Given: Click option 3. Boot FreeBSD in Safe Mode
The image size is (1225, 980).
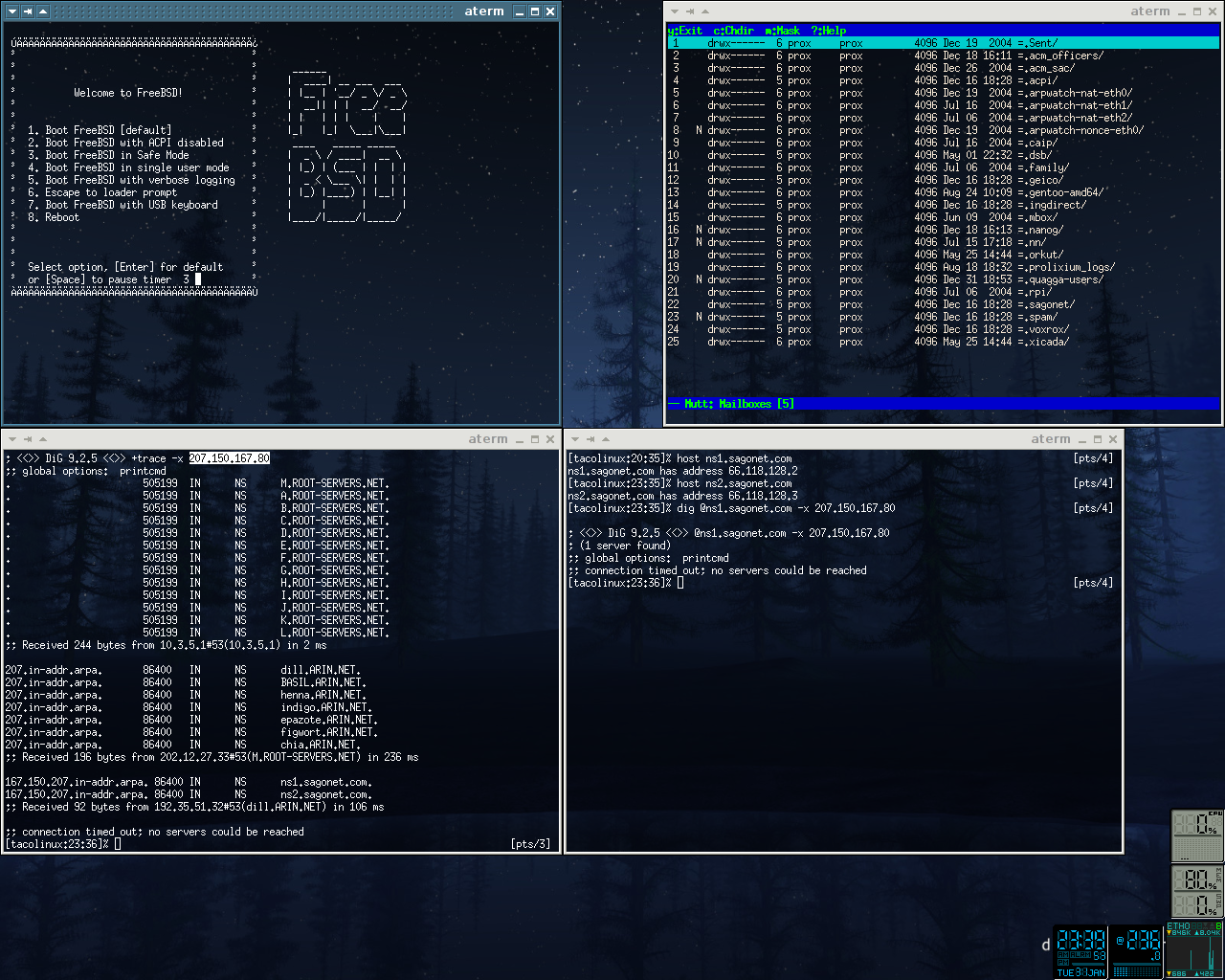Looking at the screenshot, I should coord(108,155).
